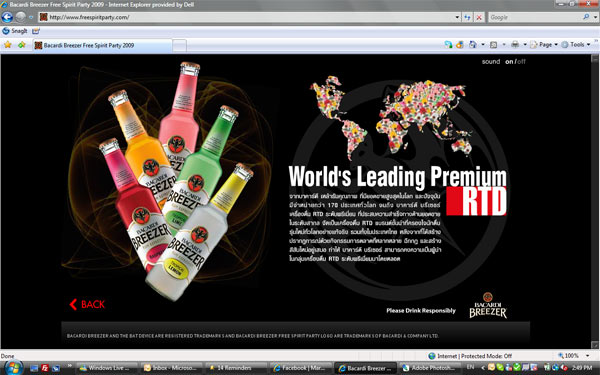Expand the zoom level dropdown arrow
The height and width of the screenshot is (375, 600).
[588, 355]
